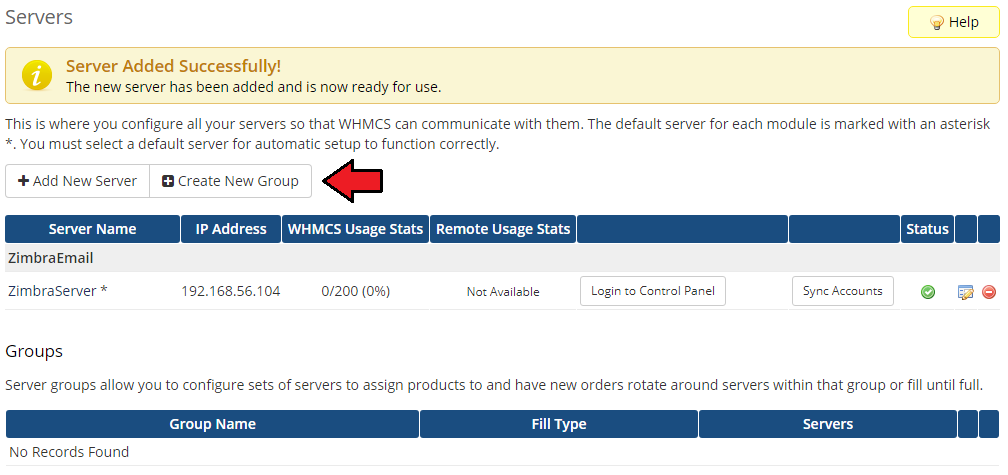Click the WHMCS Usage Stats header
Viewport: 1008px width, 475px height.
click(356, 229)
